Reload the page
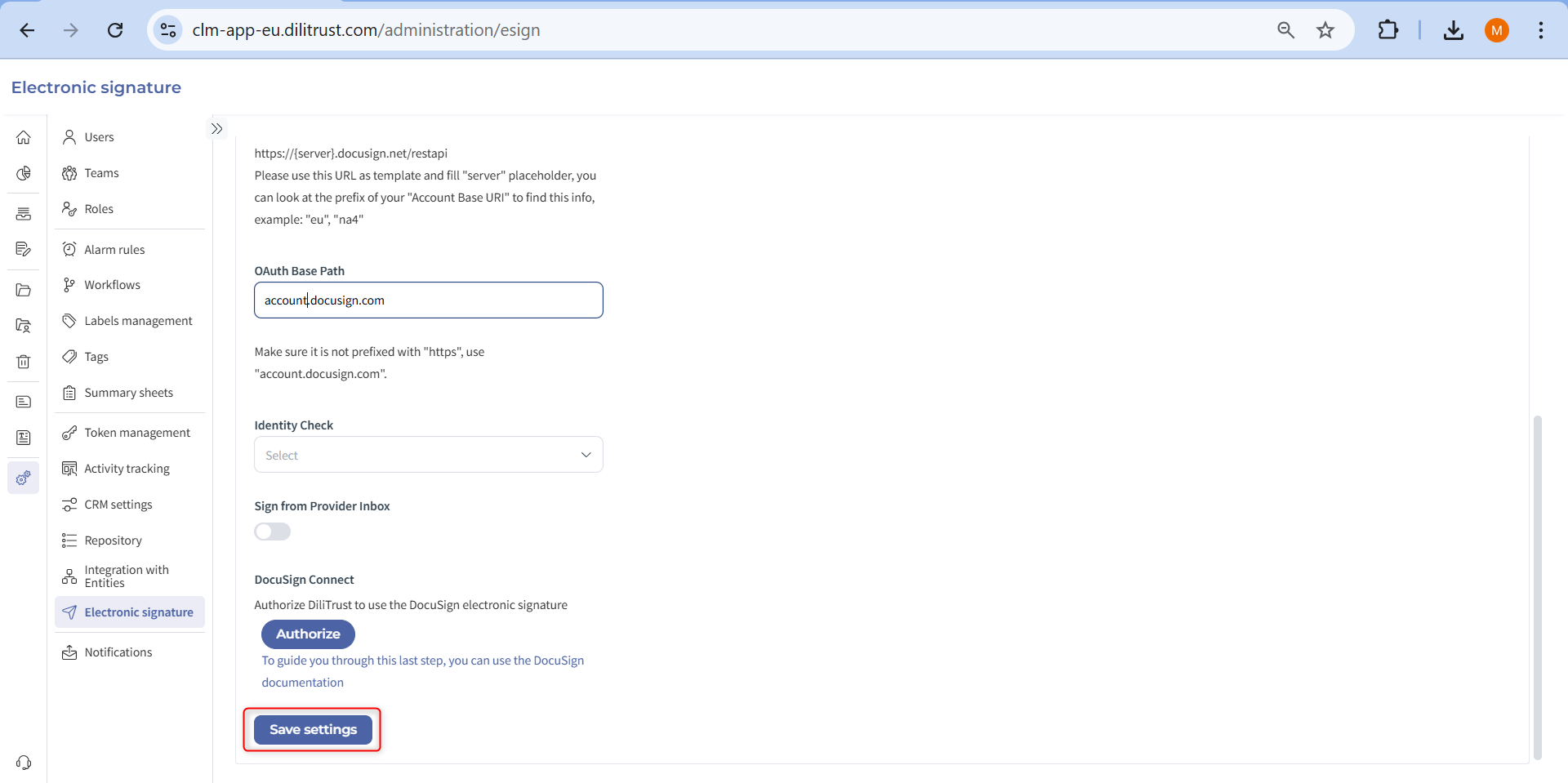The height and width of the screenshot is (783, 1568). click(115, 30)
